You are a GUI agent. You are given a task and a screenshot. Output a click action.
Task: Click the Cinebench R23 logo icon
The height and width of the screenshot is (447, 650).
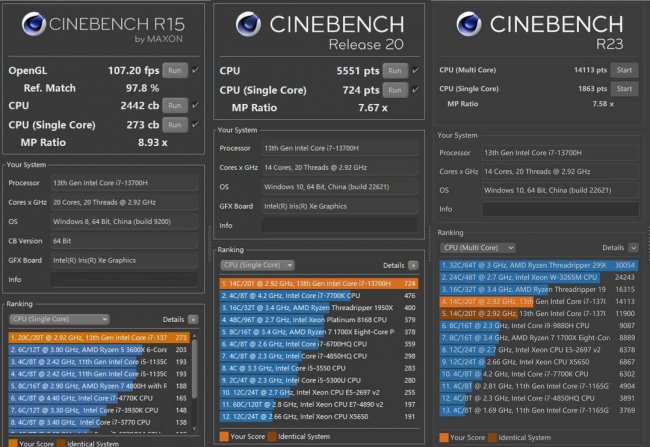[x=469, y=24]
